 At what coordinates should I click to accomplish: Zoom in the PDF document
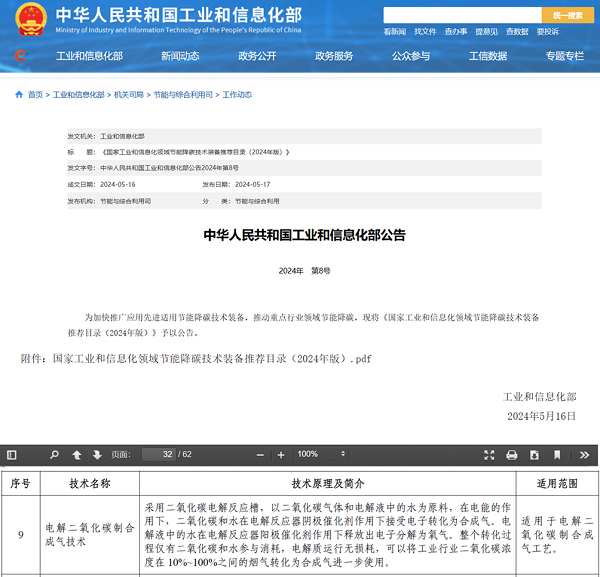(279, 454)
